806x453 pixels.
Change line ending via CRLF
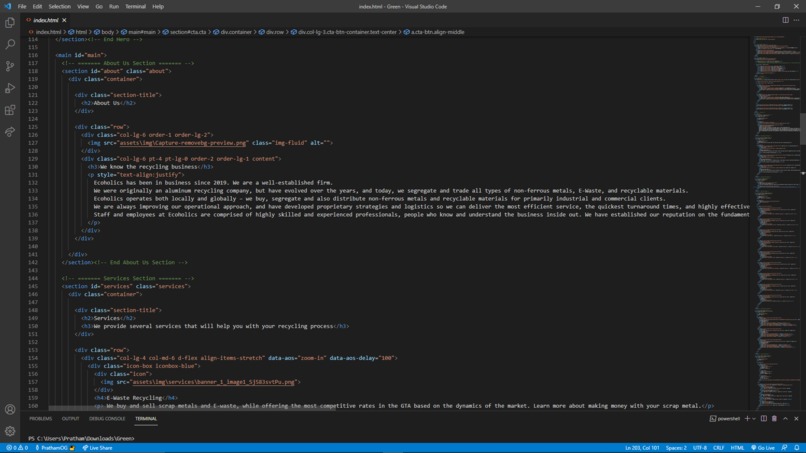tap(719, 448)
